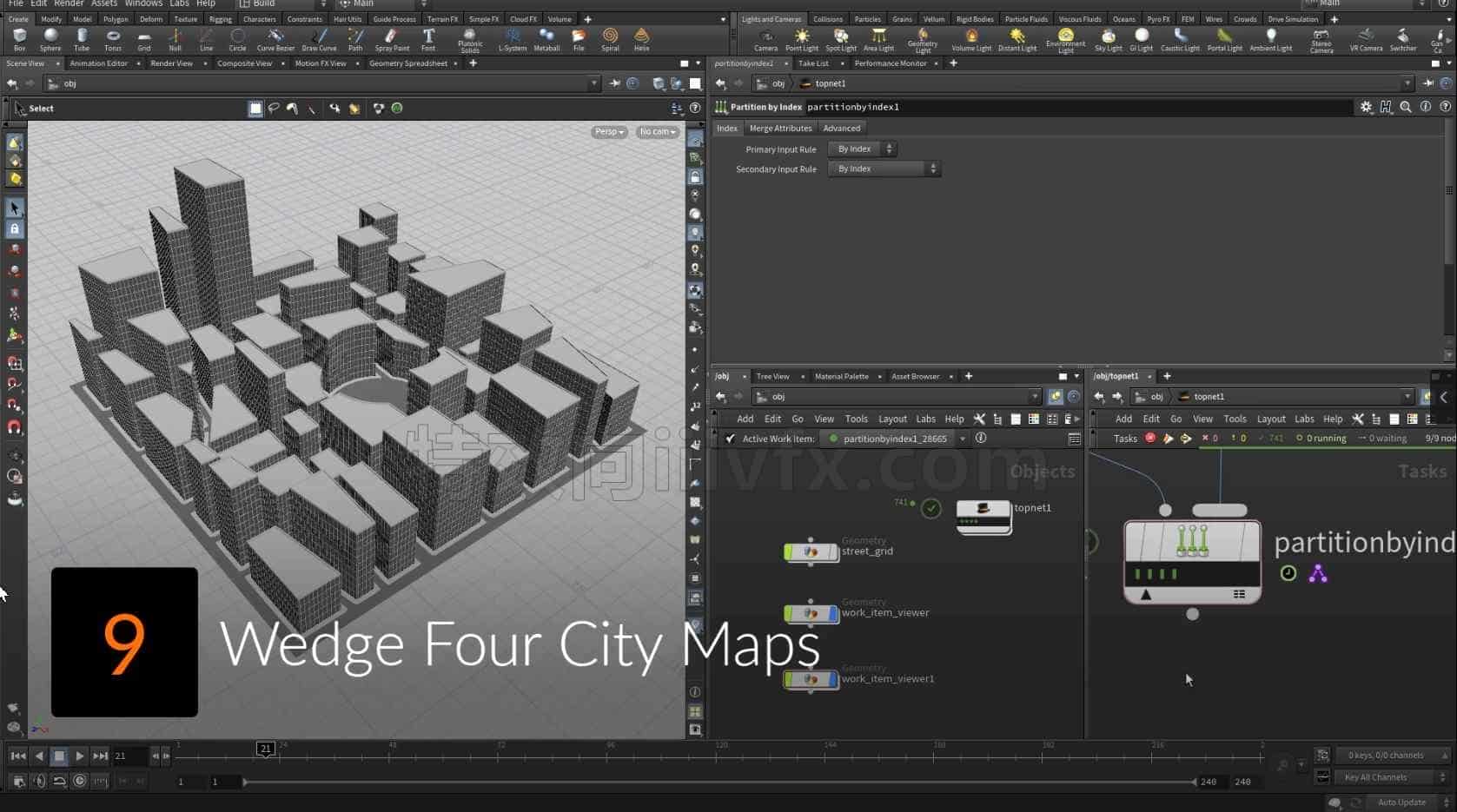
Task: Play the timeline forward
Action: click(79, 756)
